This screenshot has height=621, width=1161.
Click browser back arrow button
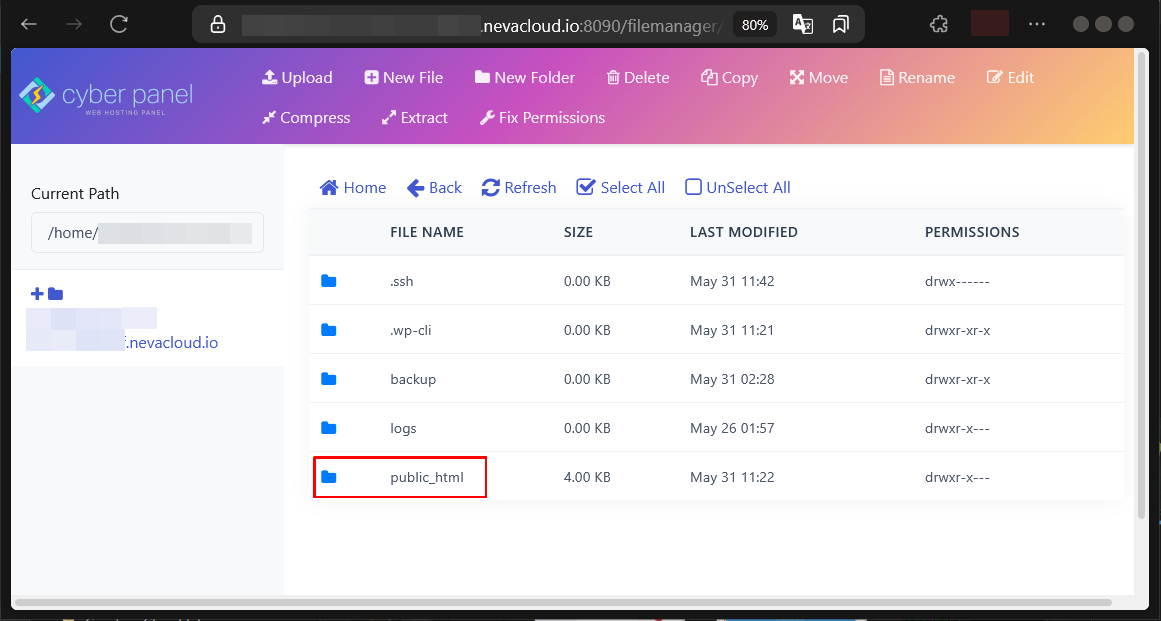click(29, 24)
